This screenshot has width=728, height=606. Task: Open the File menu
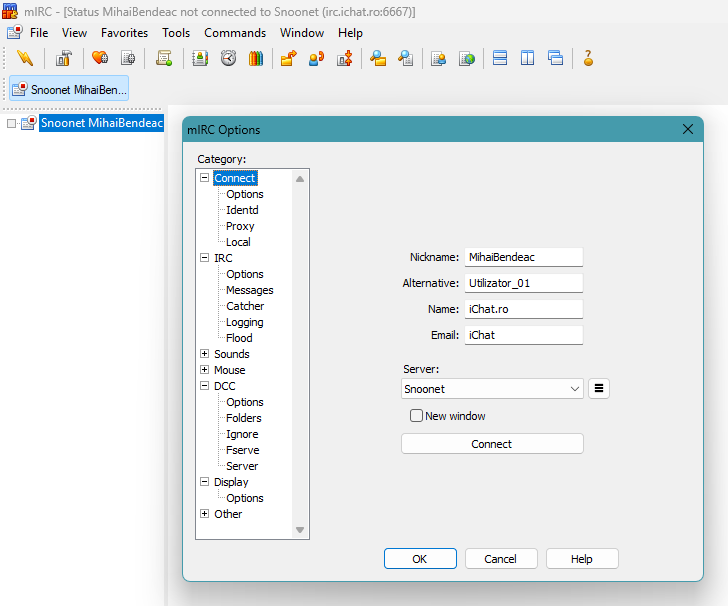coord(39,33)
